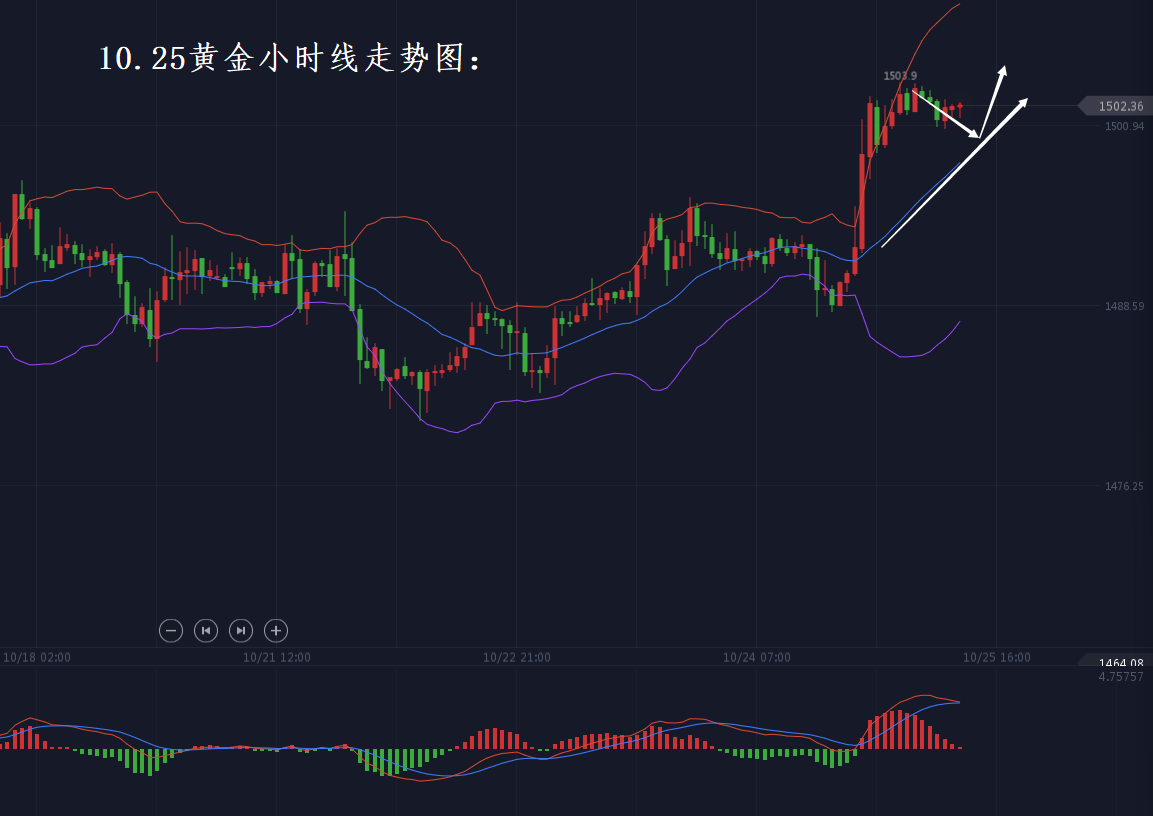Click the MACD value 4.75757 label
This screenshot has height=816, width=1153.
(1120, 677)
